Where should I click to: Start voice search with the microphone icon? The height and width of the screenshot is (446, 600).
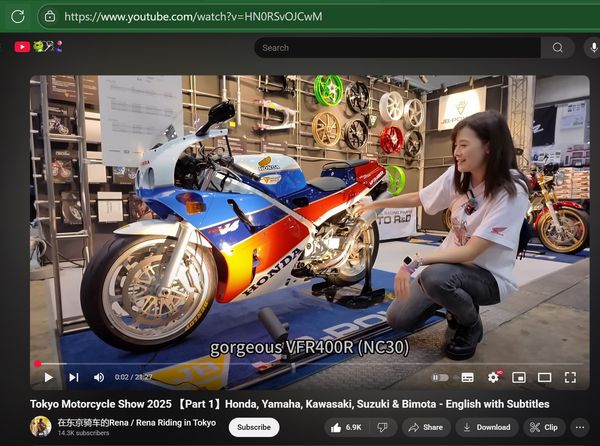pyautogui.click(x=593, y=48)
